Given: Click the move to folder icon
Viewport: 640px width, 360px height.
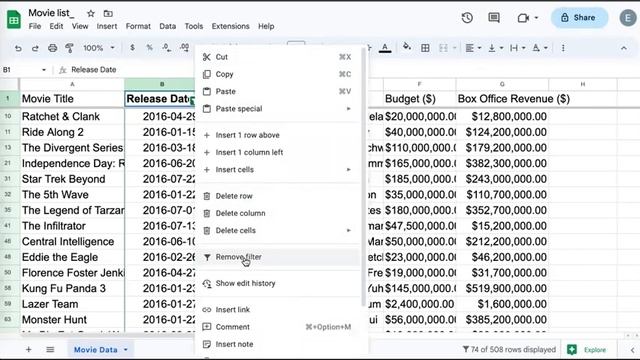Looking at the screenshot, I should [108, 13].
